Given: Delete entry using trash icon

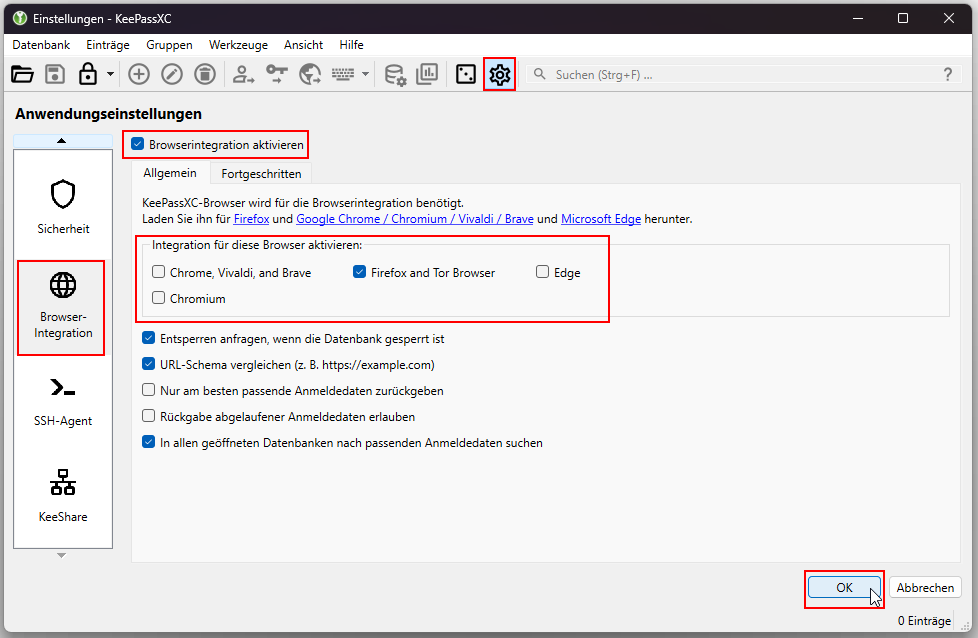Looking at the screenshot, I should (205, 74).
